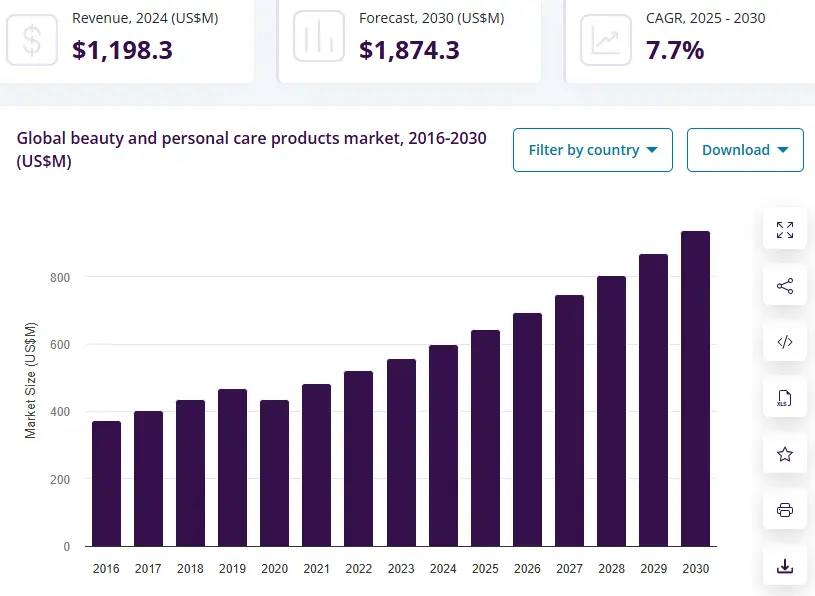Share the market chart
Viewport: 815px width, 596px height.
(784, 285)
